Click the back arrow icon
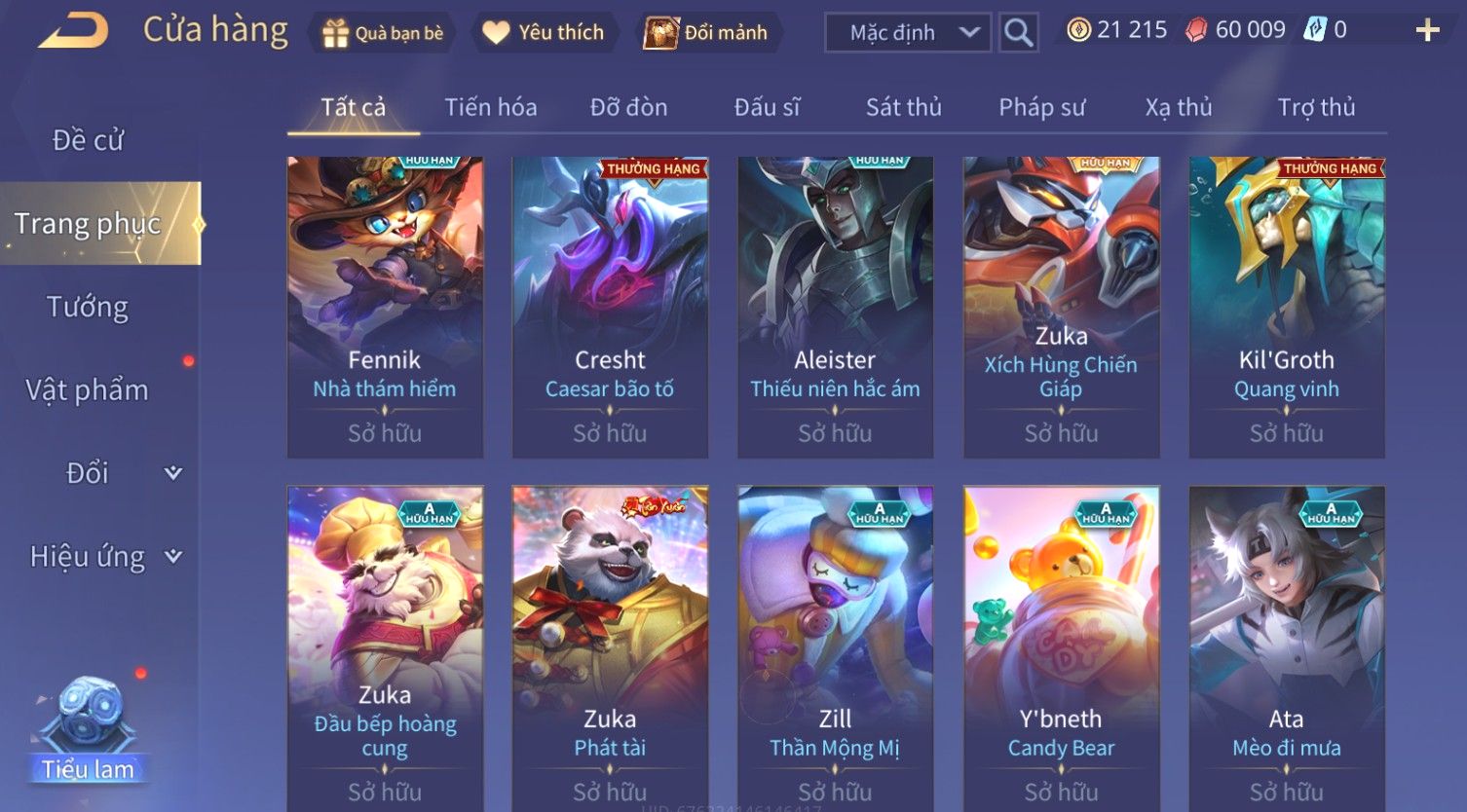This screenshot has height=812, width=1467. tap(73, 31)
